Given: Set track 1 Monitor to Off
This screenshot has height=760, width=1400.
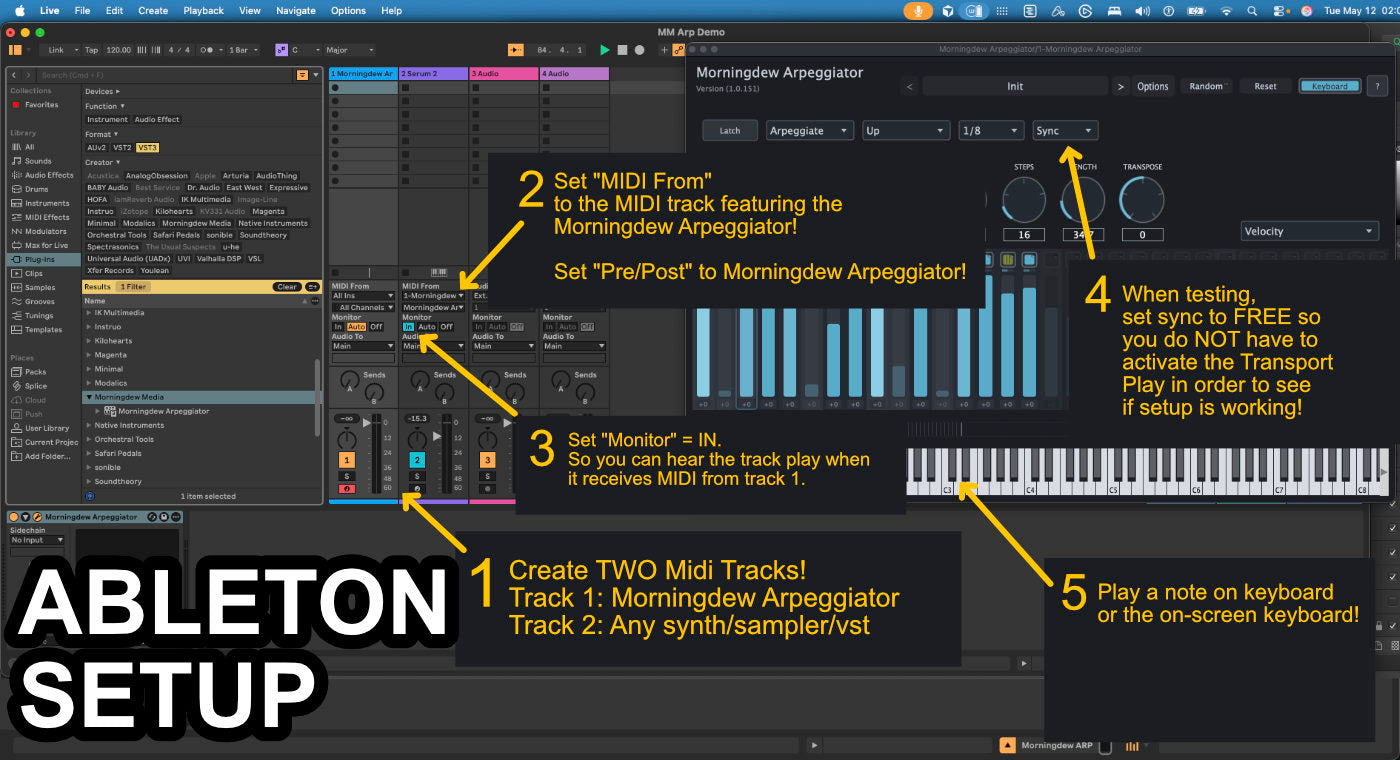Looking at the screenshot, I should [376, 327].
